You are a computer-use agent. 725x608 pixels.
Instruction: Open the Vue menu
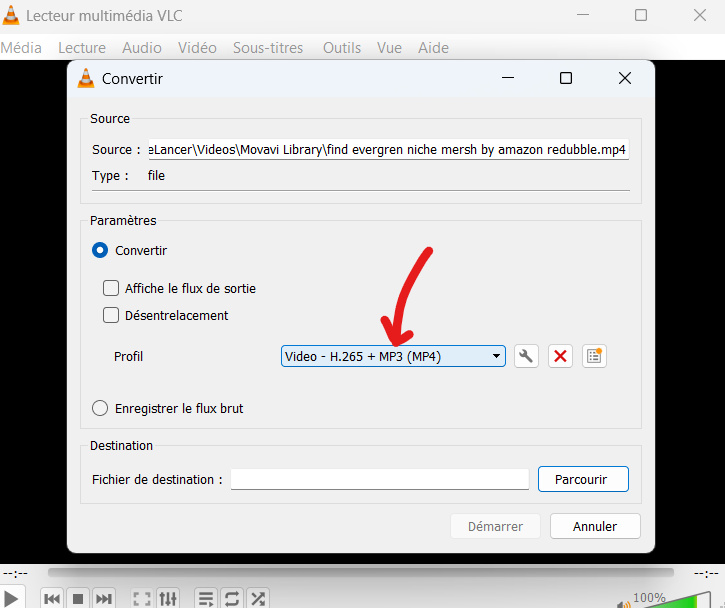click(389, 48)
